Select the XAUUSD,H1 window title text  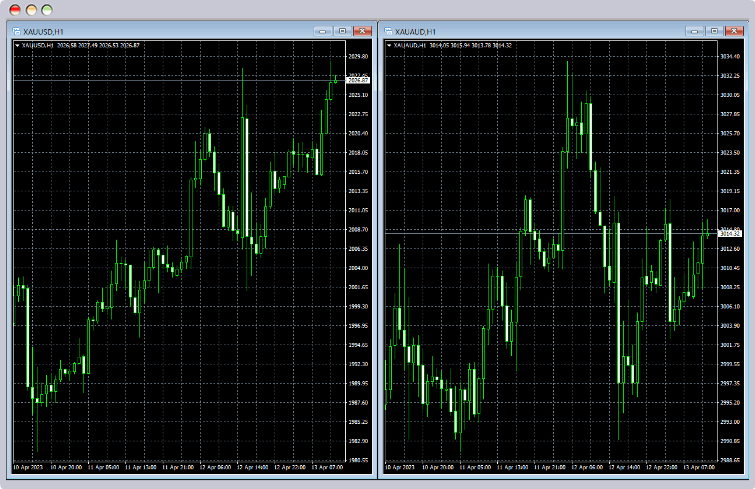[x=43, y=32]
